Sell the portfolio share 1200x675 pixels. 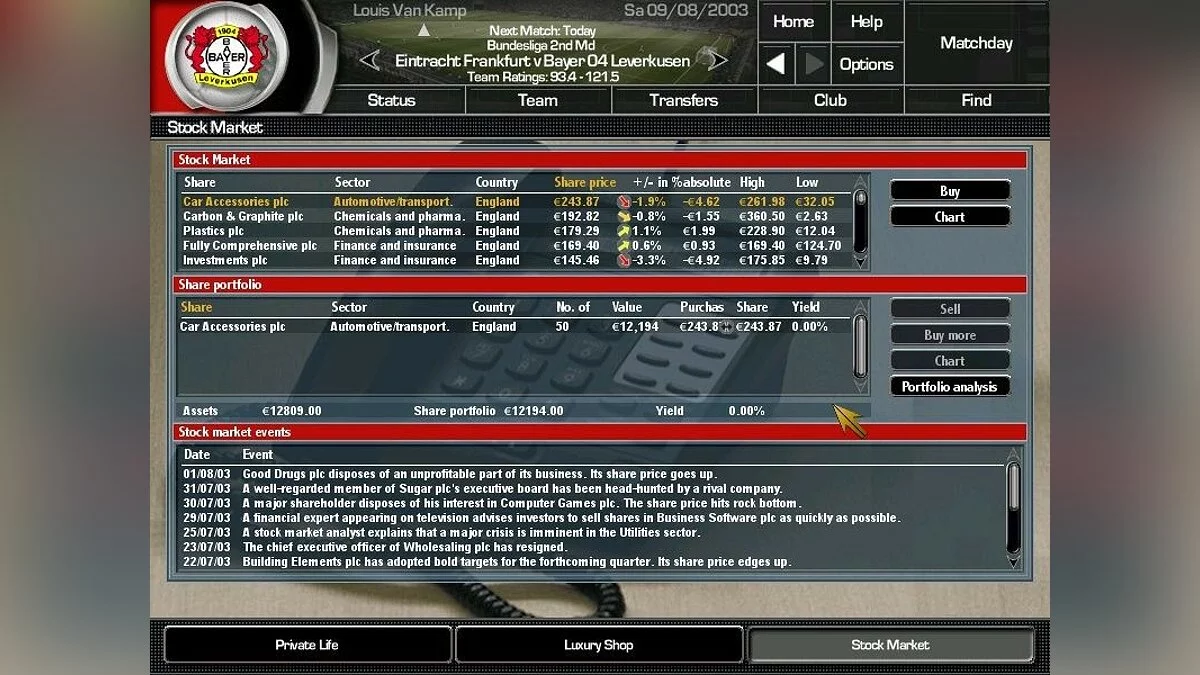pyautogui.click(x=950, y=309)
